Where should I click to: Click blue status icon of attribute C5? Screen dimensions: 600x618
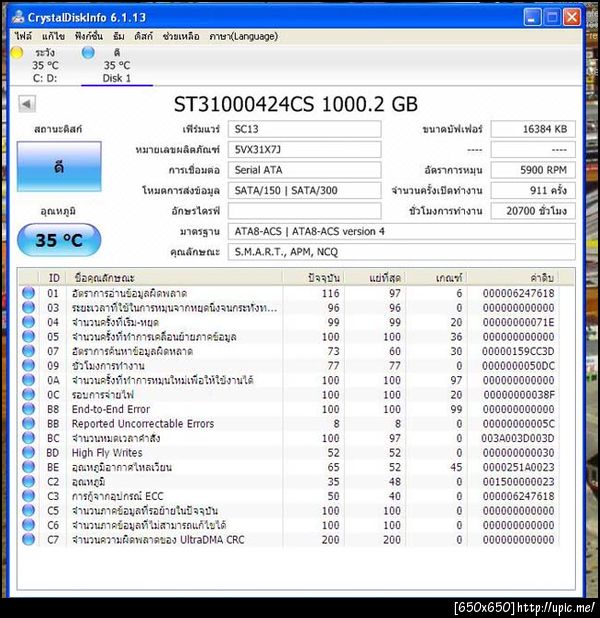(x=28, y=510)
